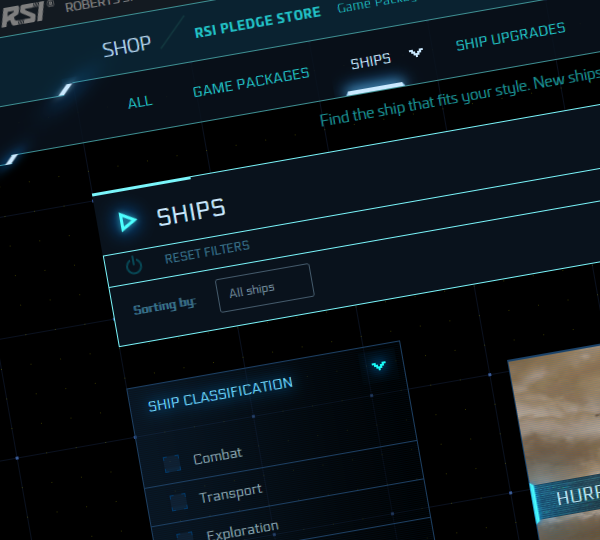
Task: Open the Hurricane ship thumbnail
Action: (x=554, y=443)
